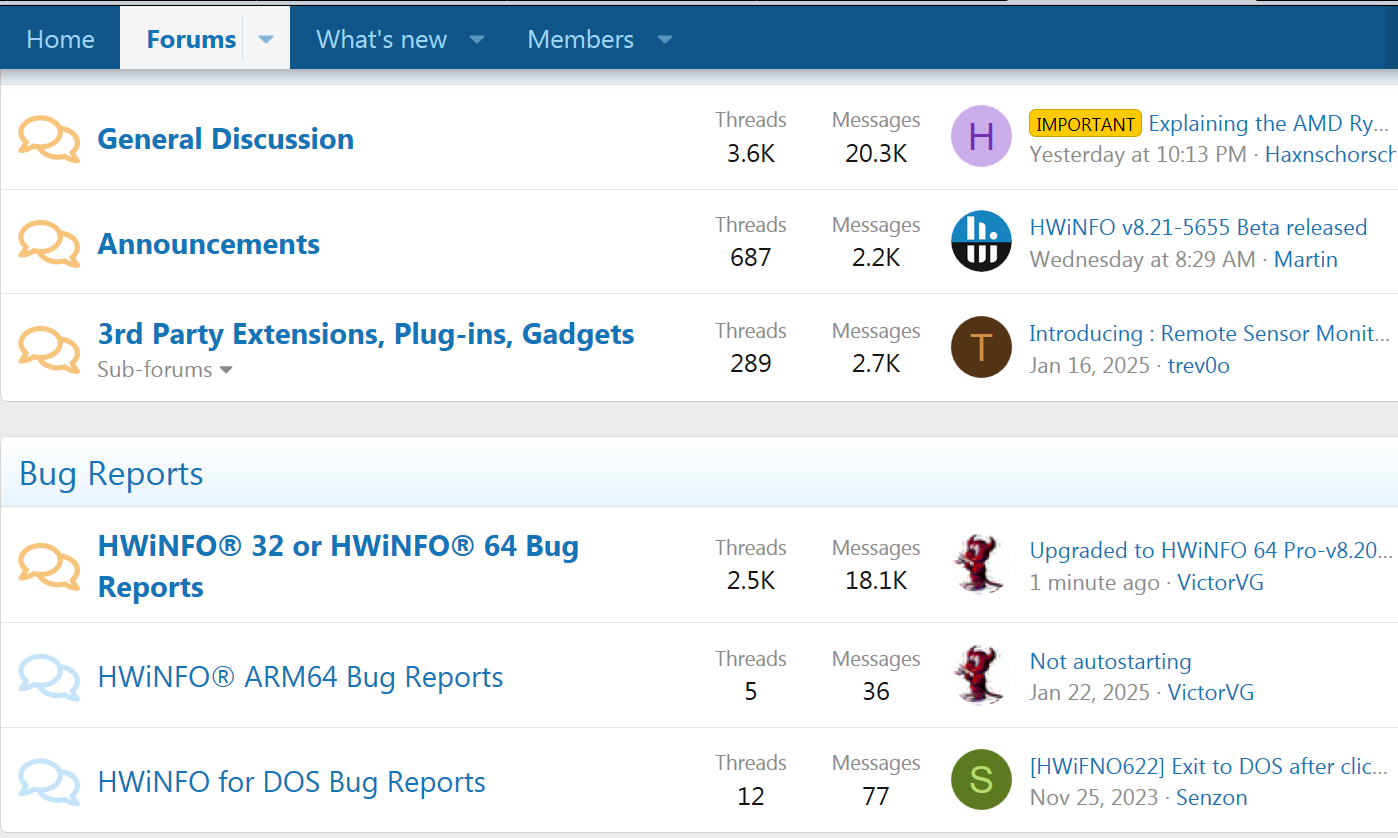Click the Announcements forum bubble icon
1398x838 pixels.
coord(49,244)
